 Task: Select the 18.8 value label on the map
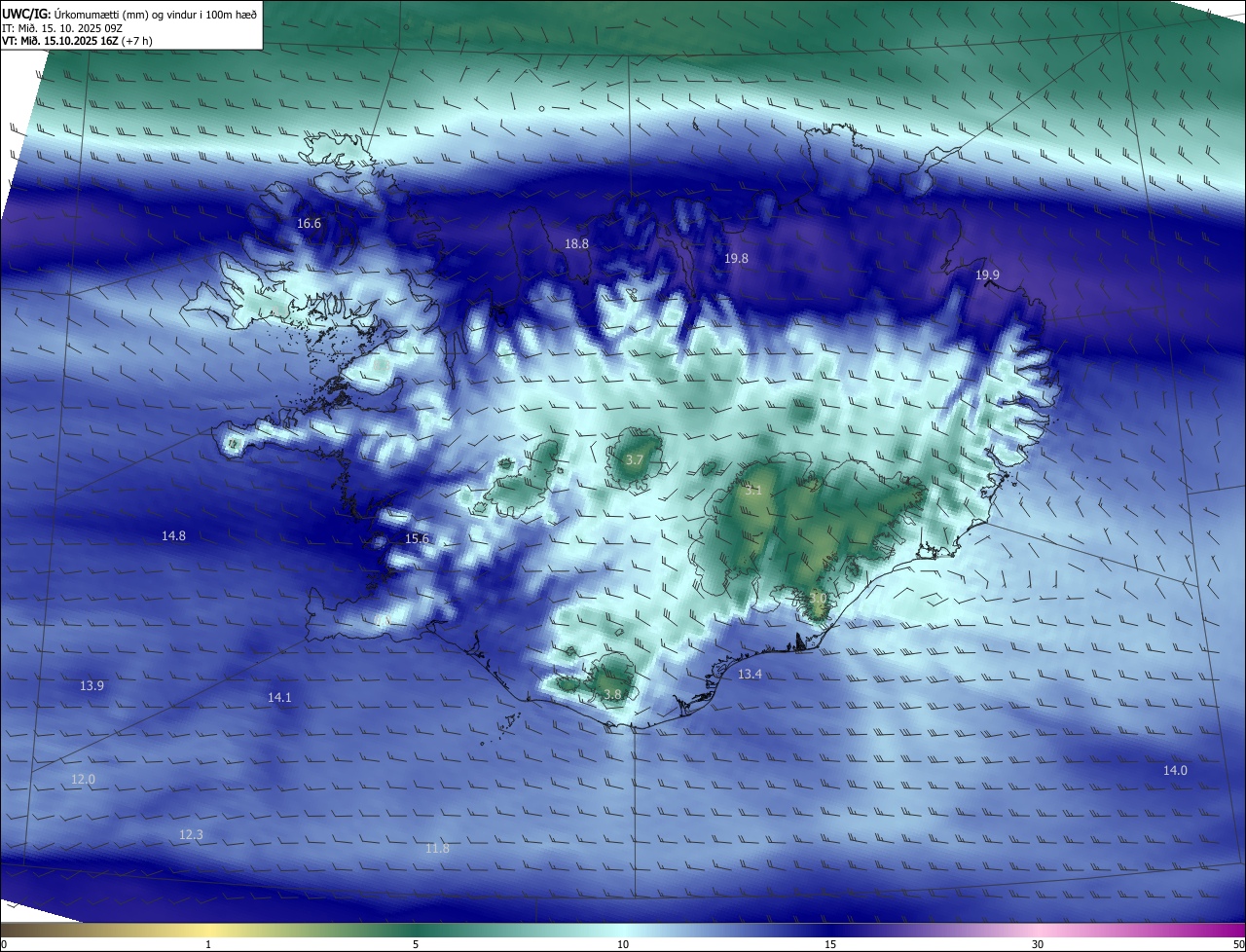(x=577, y=244)
